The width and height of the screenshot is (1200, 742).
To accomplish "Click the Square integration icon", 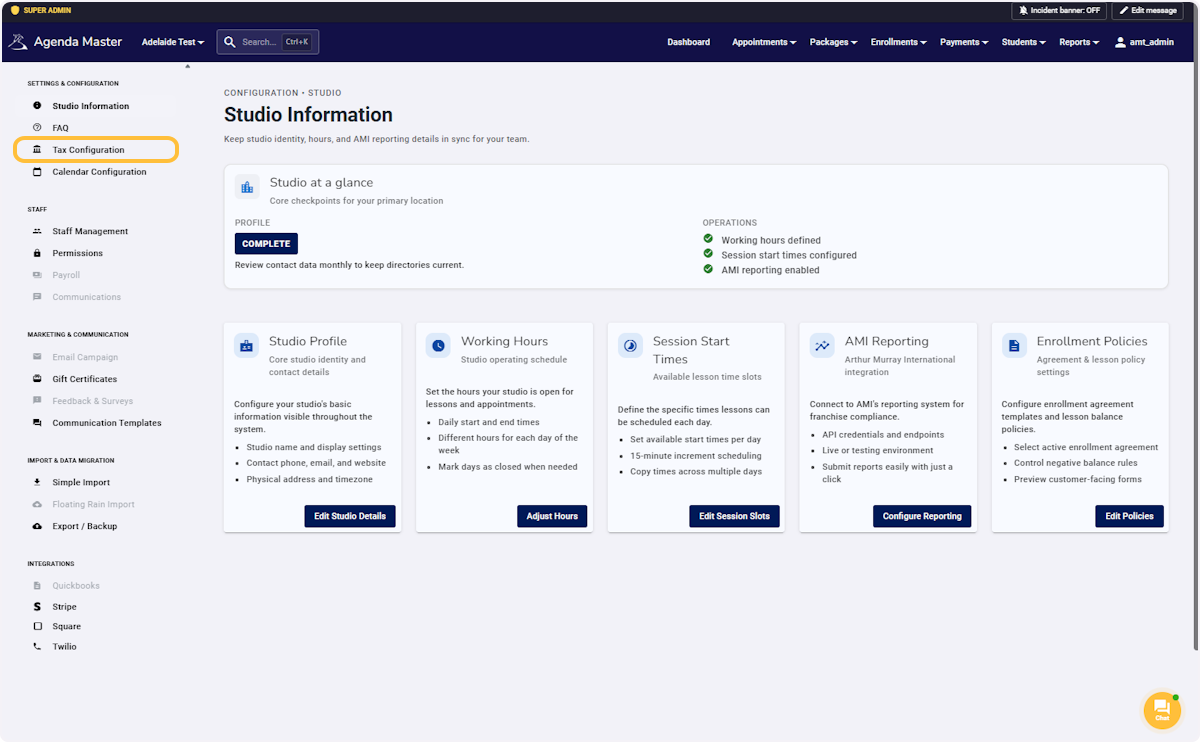I will tap(37, 627).
